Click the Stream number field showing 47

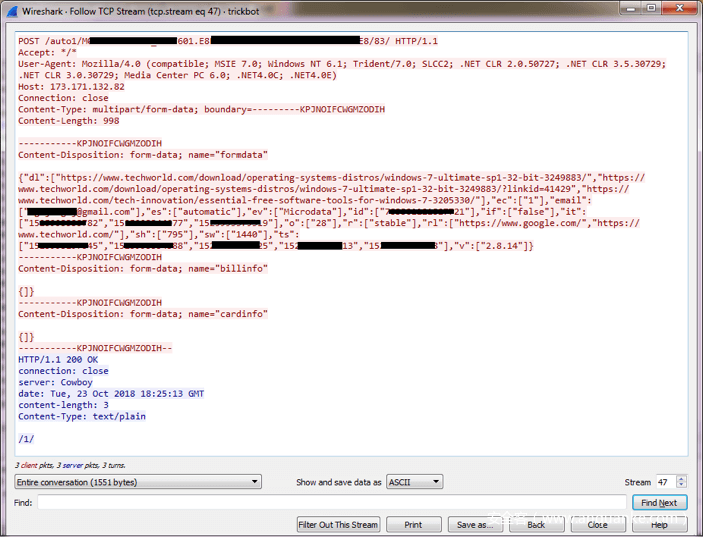(x=664, y=482)
